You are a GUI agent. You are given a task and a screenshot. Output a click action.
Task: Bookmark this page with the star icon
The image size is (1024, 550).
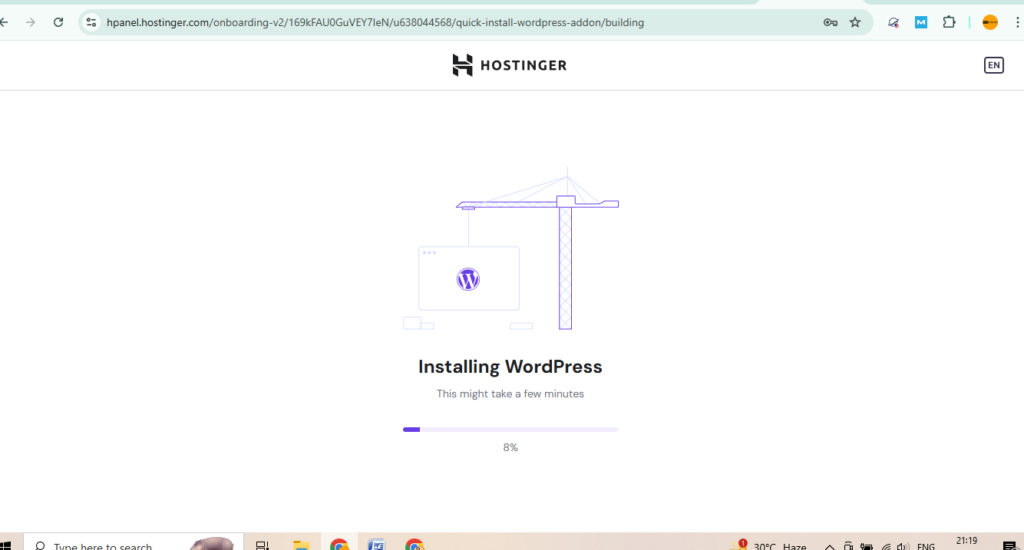(855, 22)
